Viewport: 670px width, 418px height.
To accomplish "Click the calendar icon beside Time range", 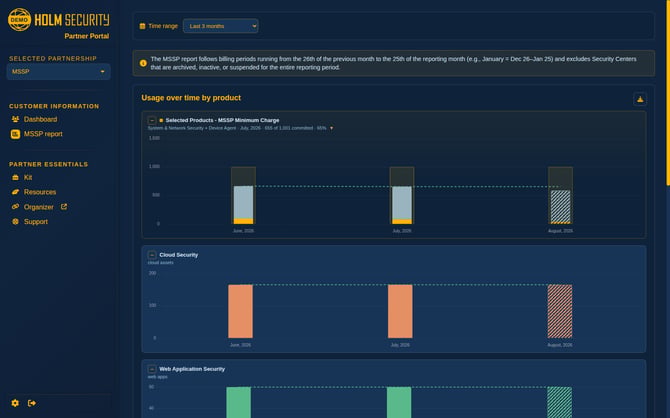I will click(142, 26).
